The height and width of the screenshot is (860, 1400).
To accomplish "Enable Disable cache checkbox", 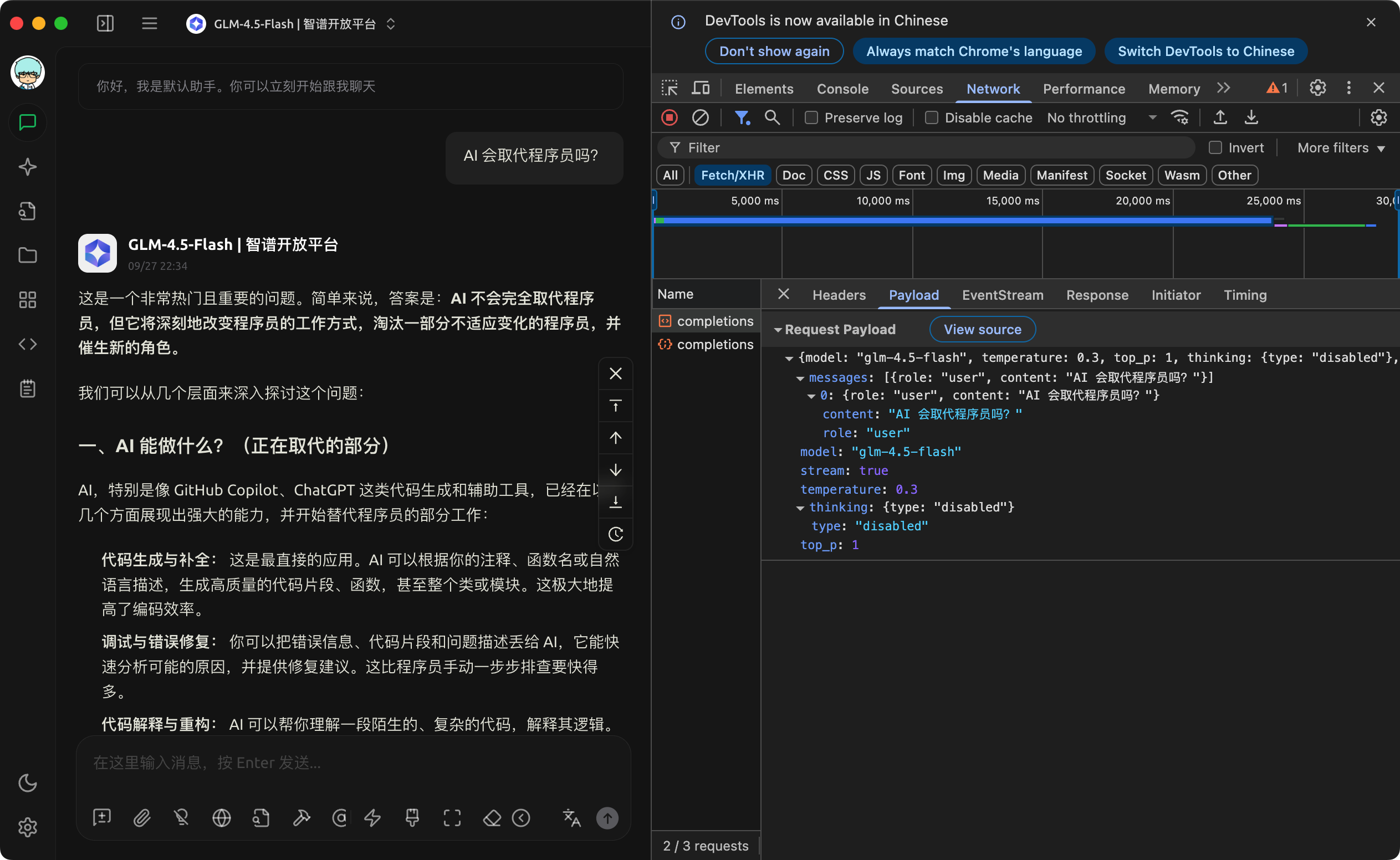I will pos(931,117).
